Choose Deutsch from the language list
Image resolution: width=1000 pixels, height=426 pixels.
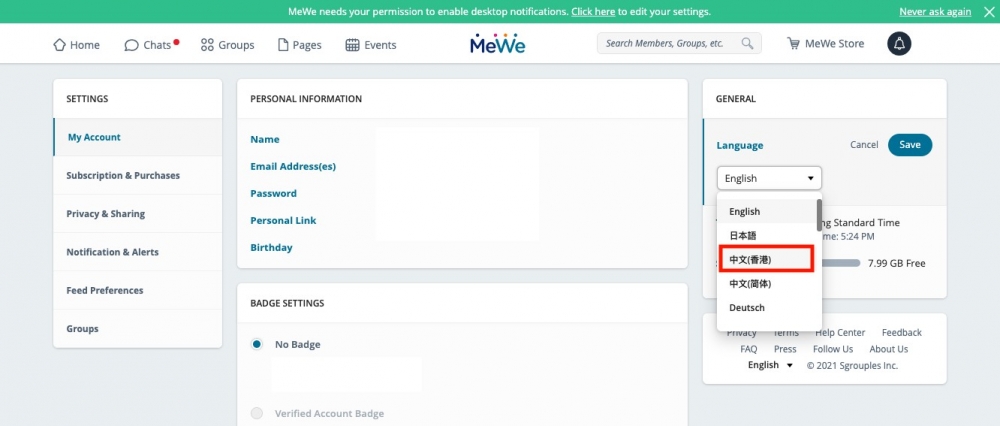[x=747, y=308]
